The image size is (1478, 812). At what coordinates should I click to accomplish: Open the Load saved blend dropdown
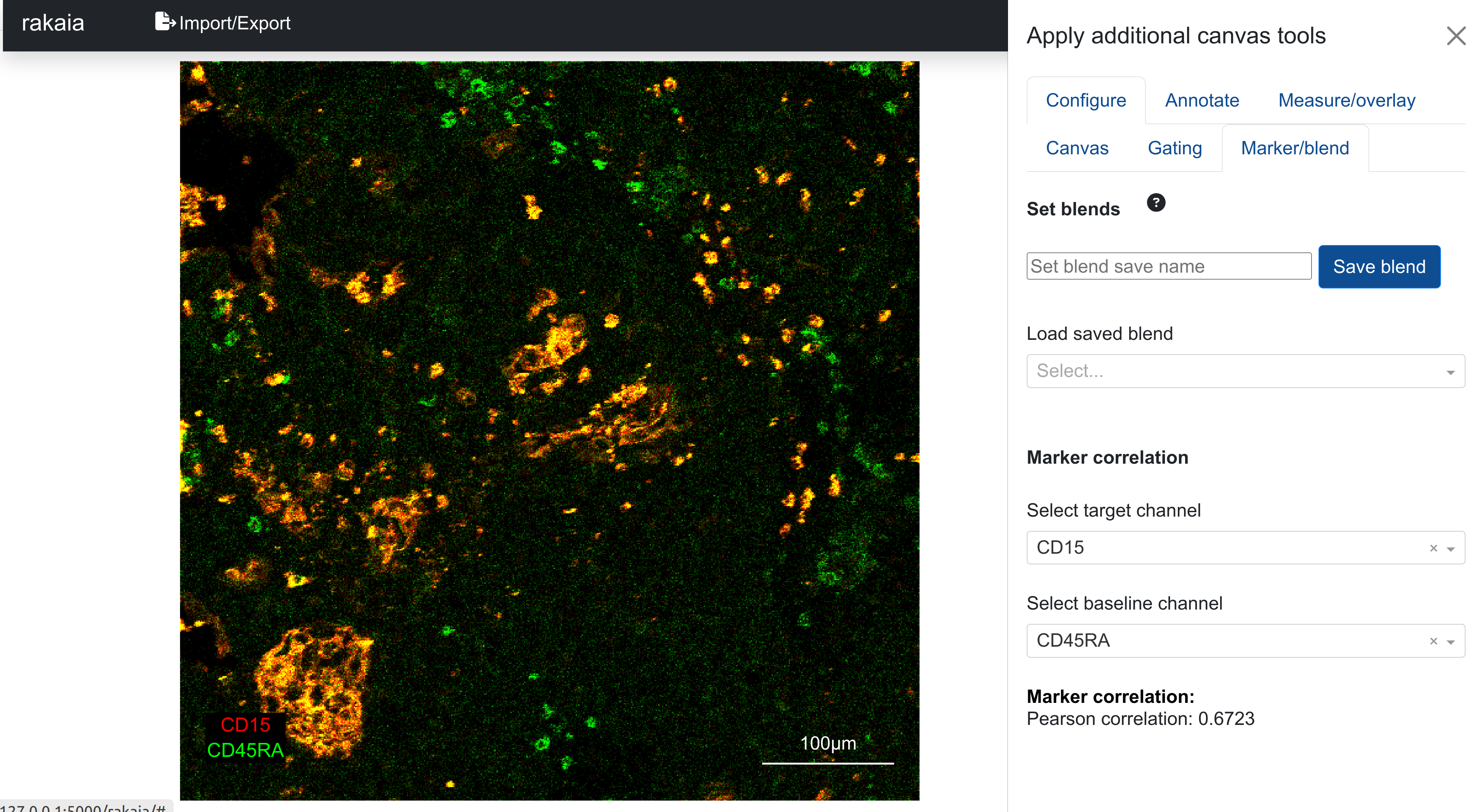1245,371
